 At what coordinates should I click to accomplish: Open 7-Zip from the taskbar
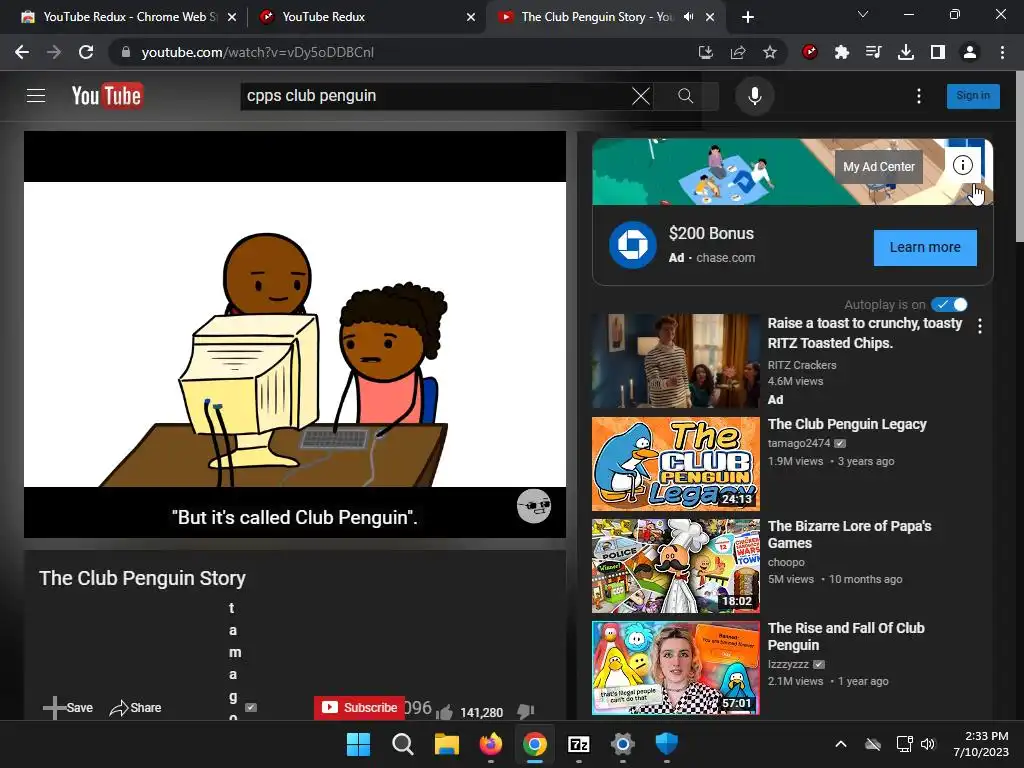click(579, 744)
